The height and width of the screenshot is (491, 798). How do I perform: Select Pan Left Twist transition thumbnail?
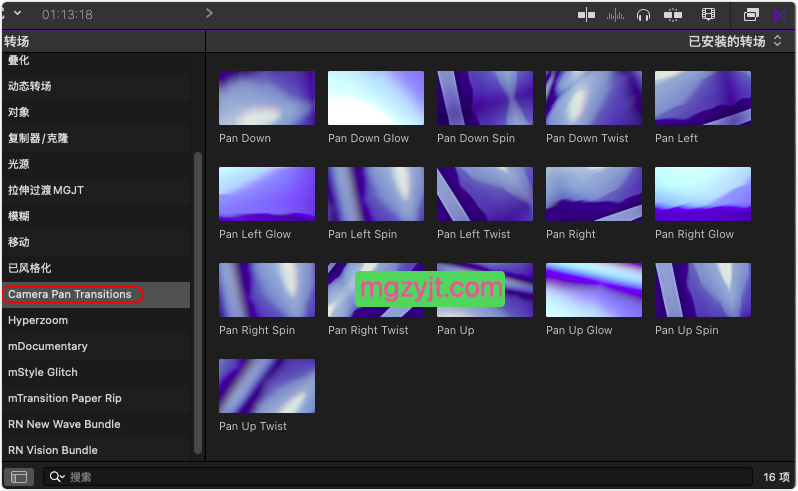[x=484, y=194]
